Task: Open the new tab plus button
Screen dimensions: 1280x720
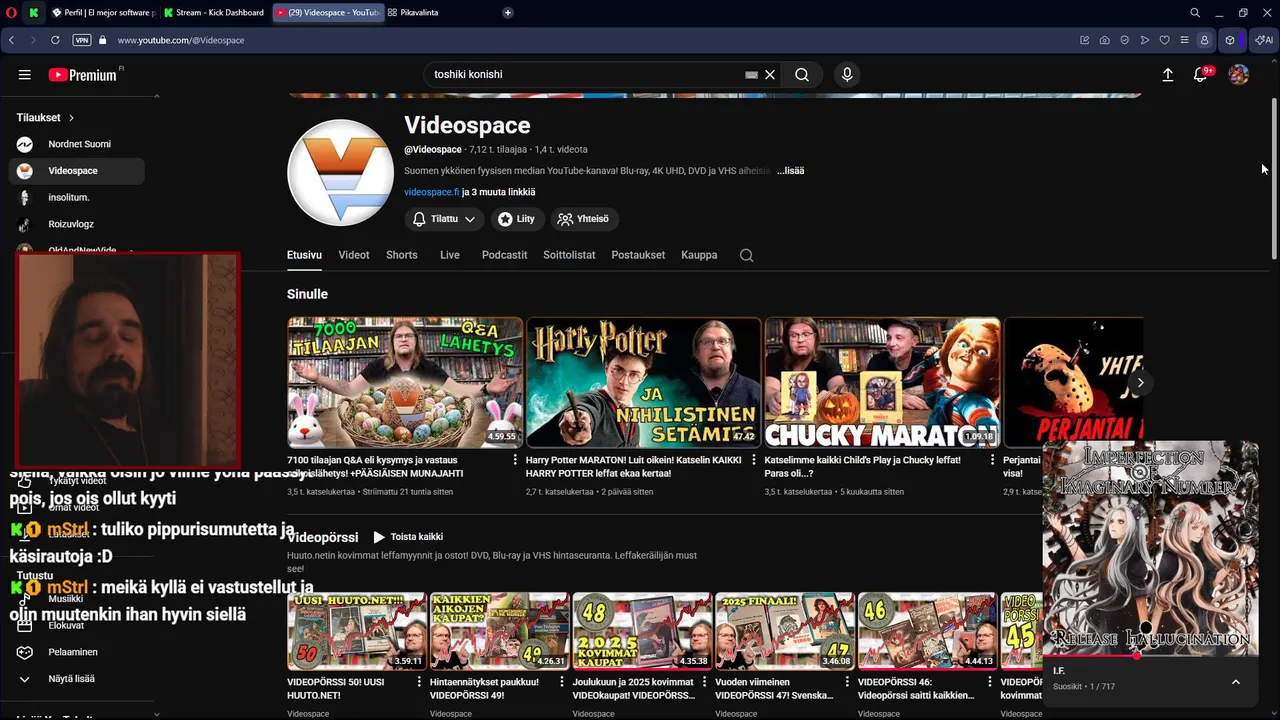Action: point(508,13)
